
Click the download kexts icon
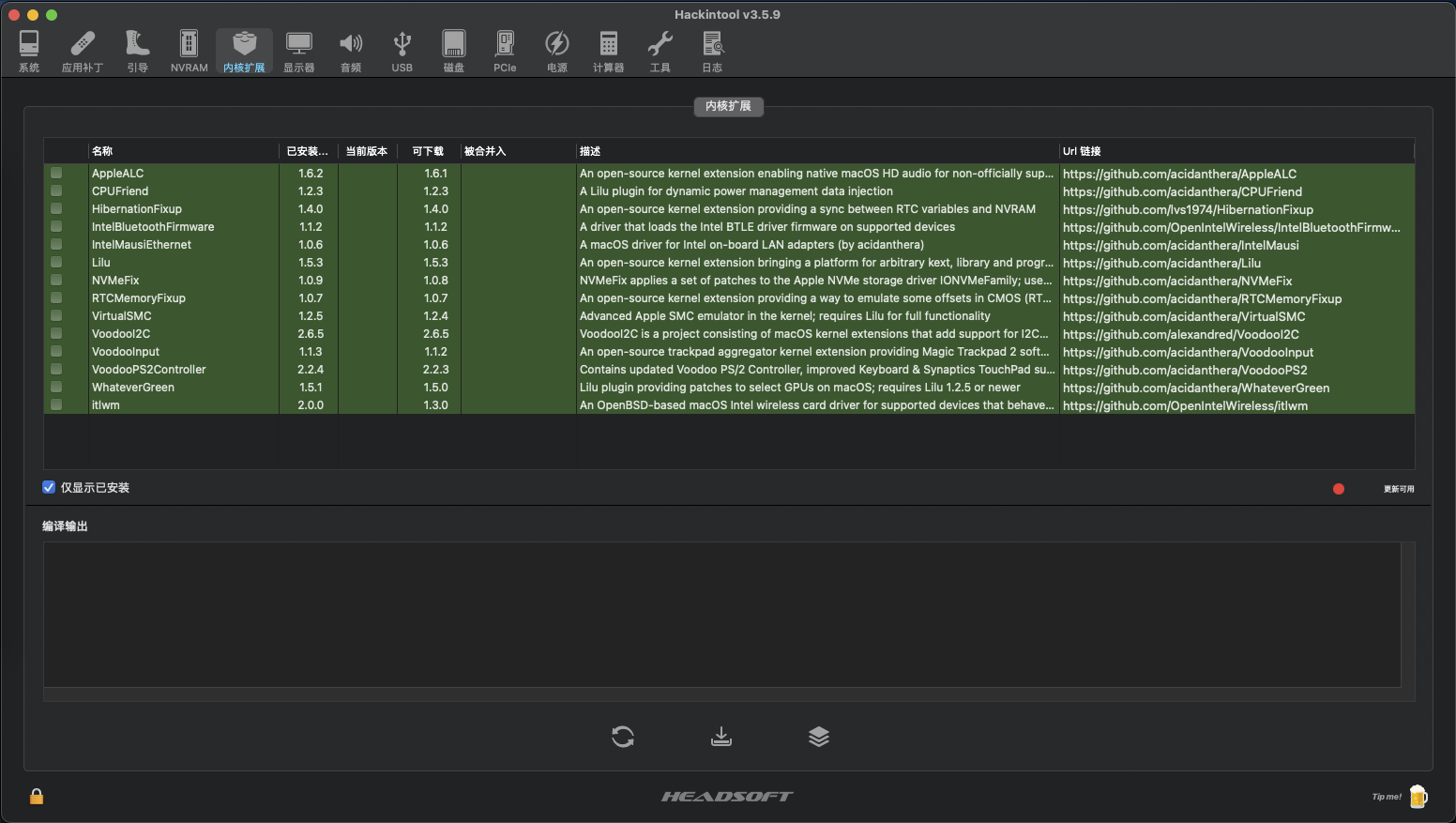[x=721, y=737]
